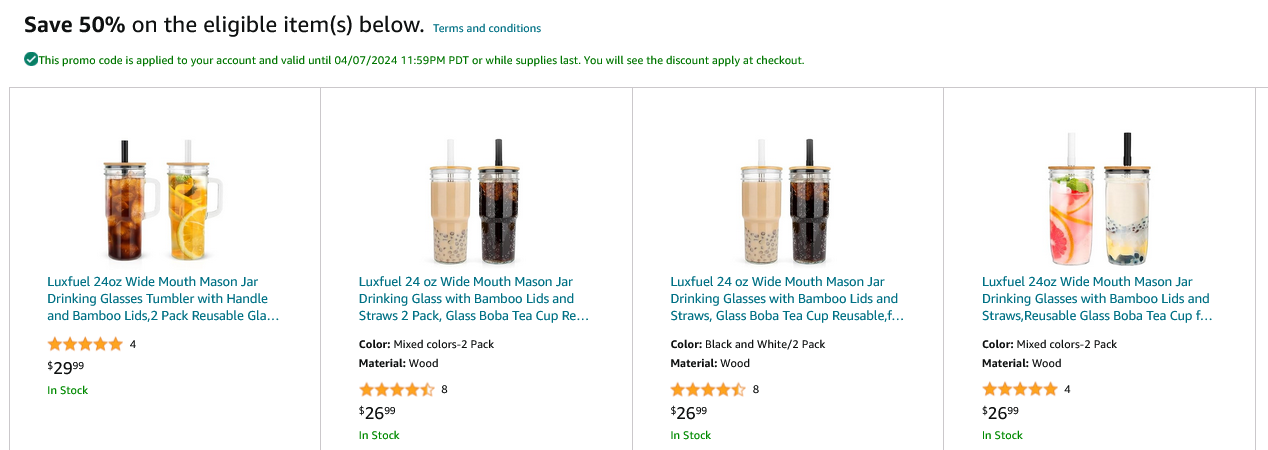View the 4 reviews for the $29.99 tumbler
Viewport: 1268px width, 450px height.
coord(133,344)
